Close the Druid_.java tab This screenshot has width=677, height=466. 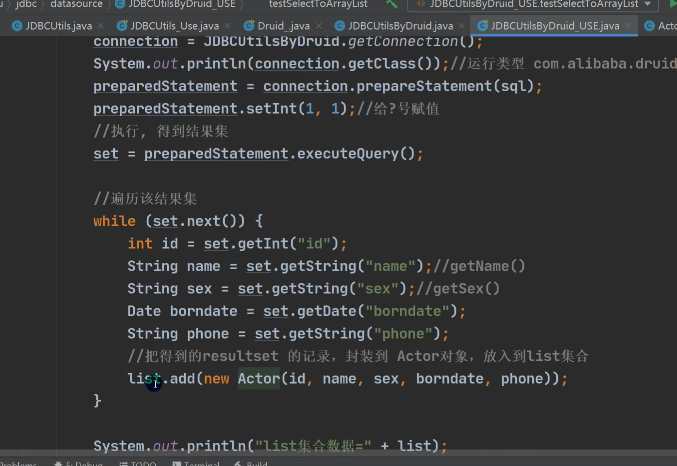[319, 26]
